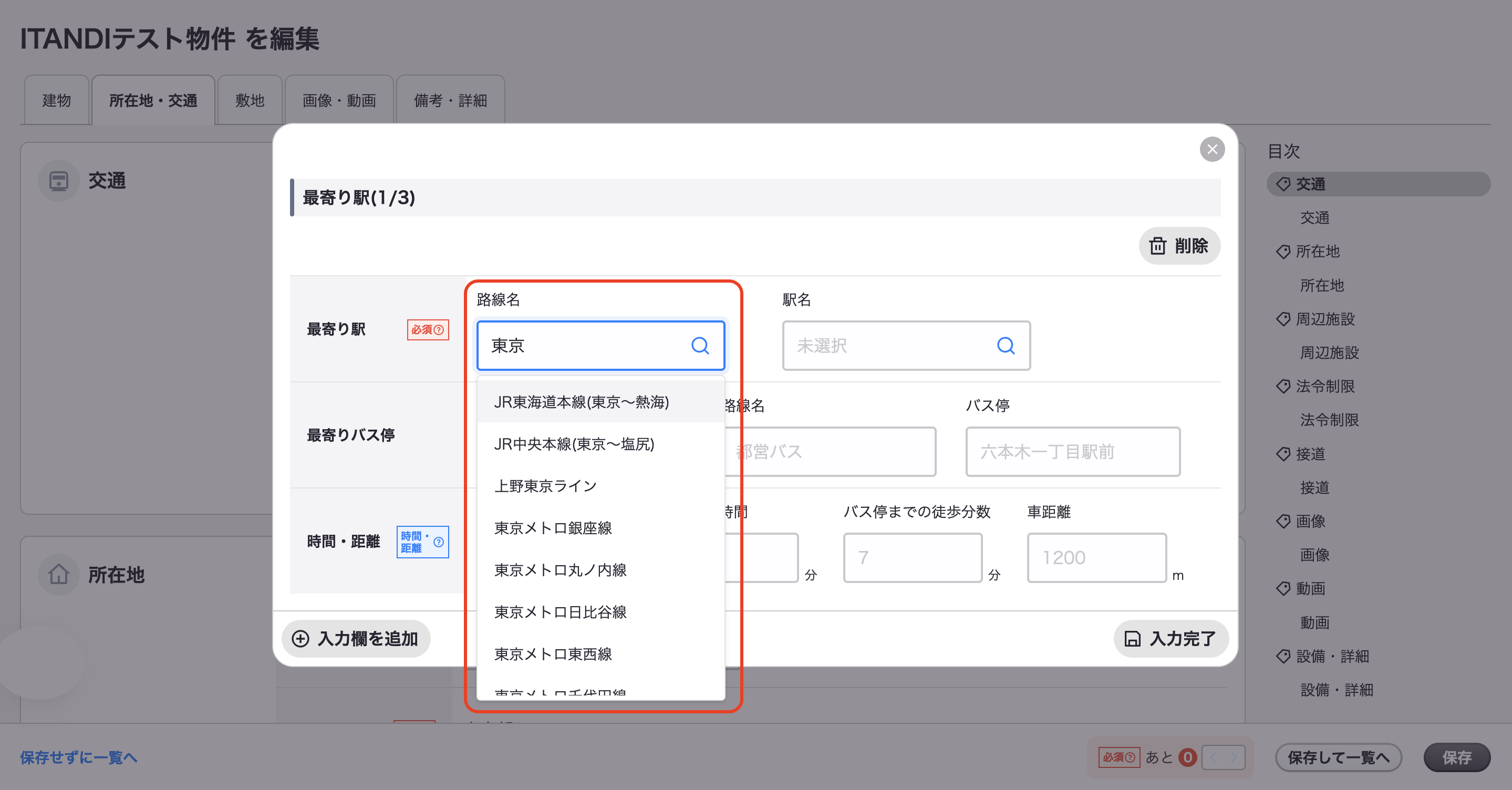Switch to the 所在地・交通 tab
Viewport: 1512px width, 790px height.
[x=153, y=100]
